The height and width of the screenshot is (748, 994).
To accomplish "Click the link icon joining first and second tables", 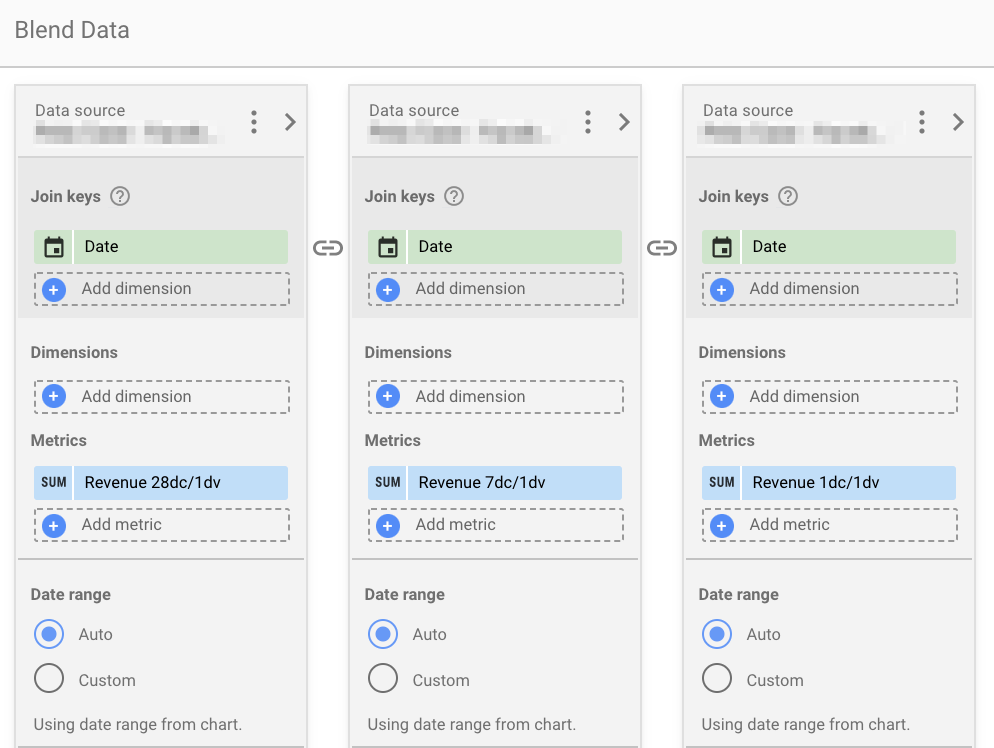I will (327, 247).
